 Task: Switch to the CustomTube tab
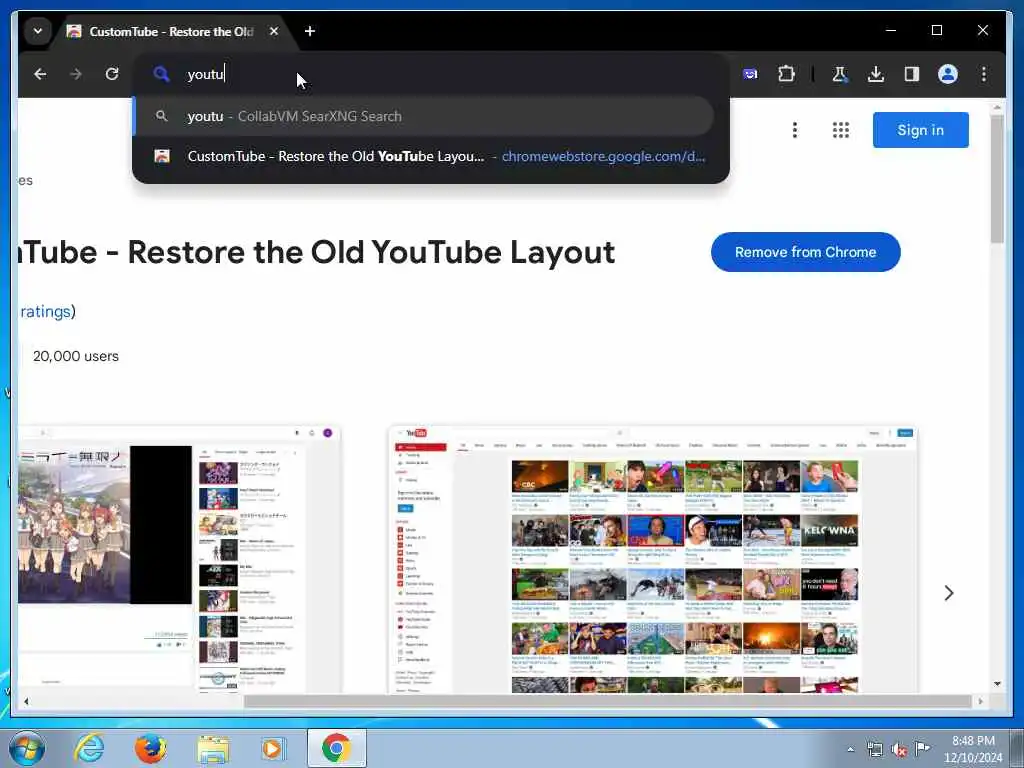click(x=171, y=31)
